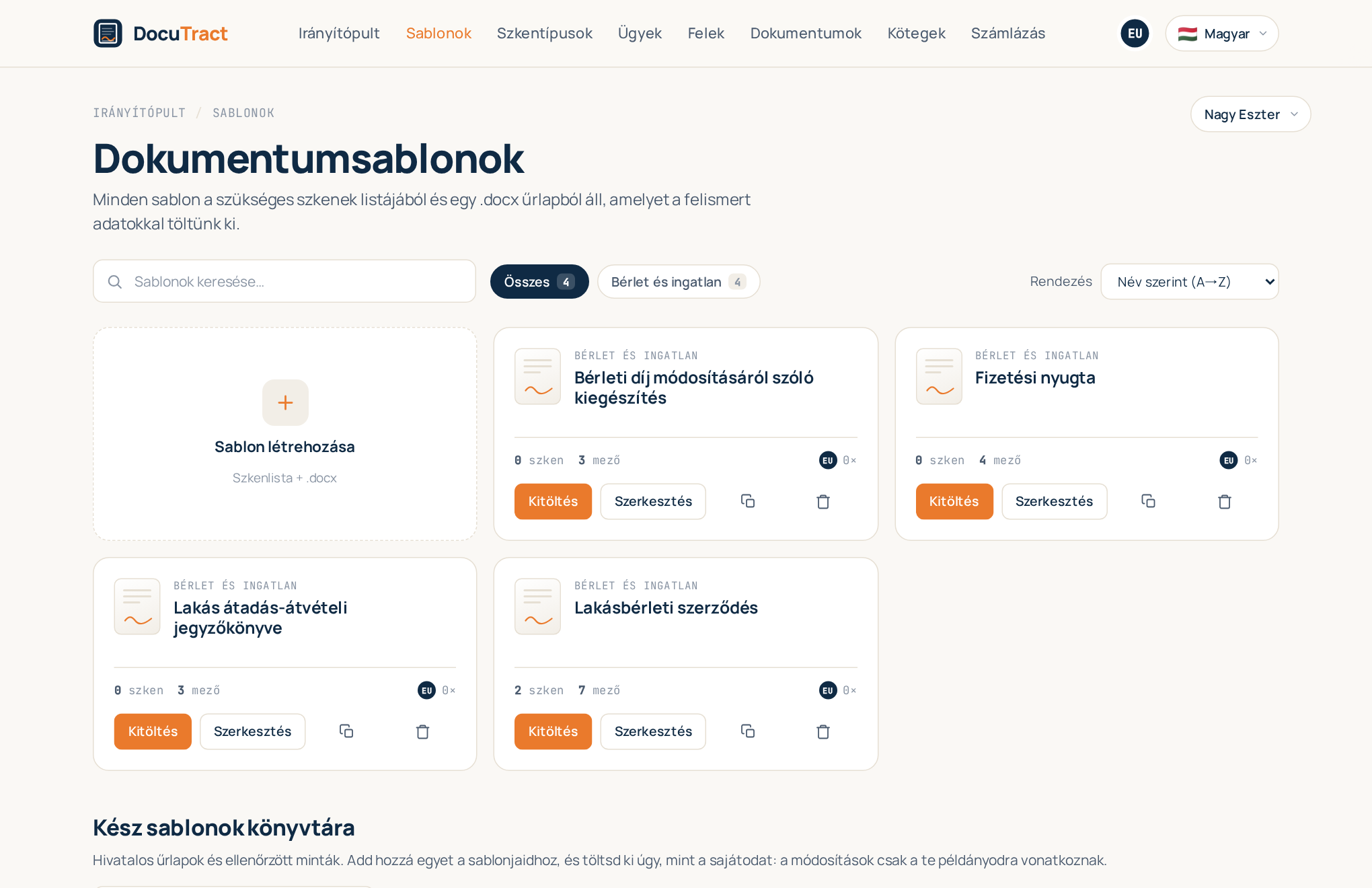1372x888 pixels.
Task: Click the Irányítópult breadcrumb link
Action: tap(139, 113)
